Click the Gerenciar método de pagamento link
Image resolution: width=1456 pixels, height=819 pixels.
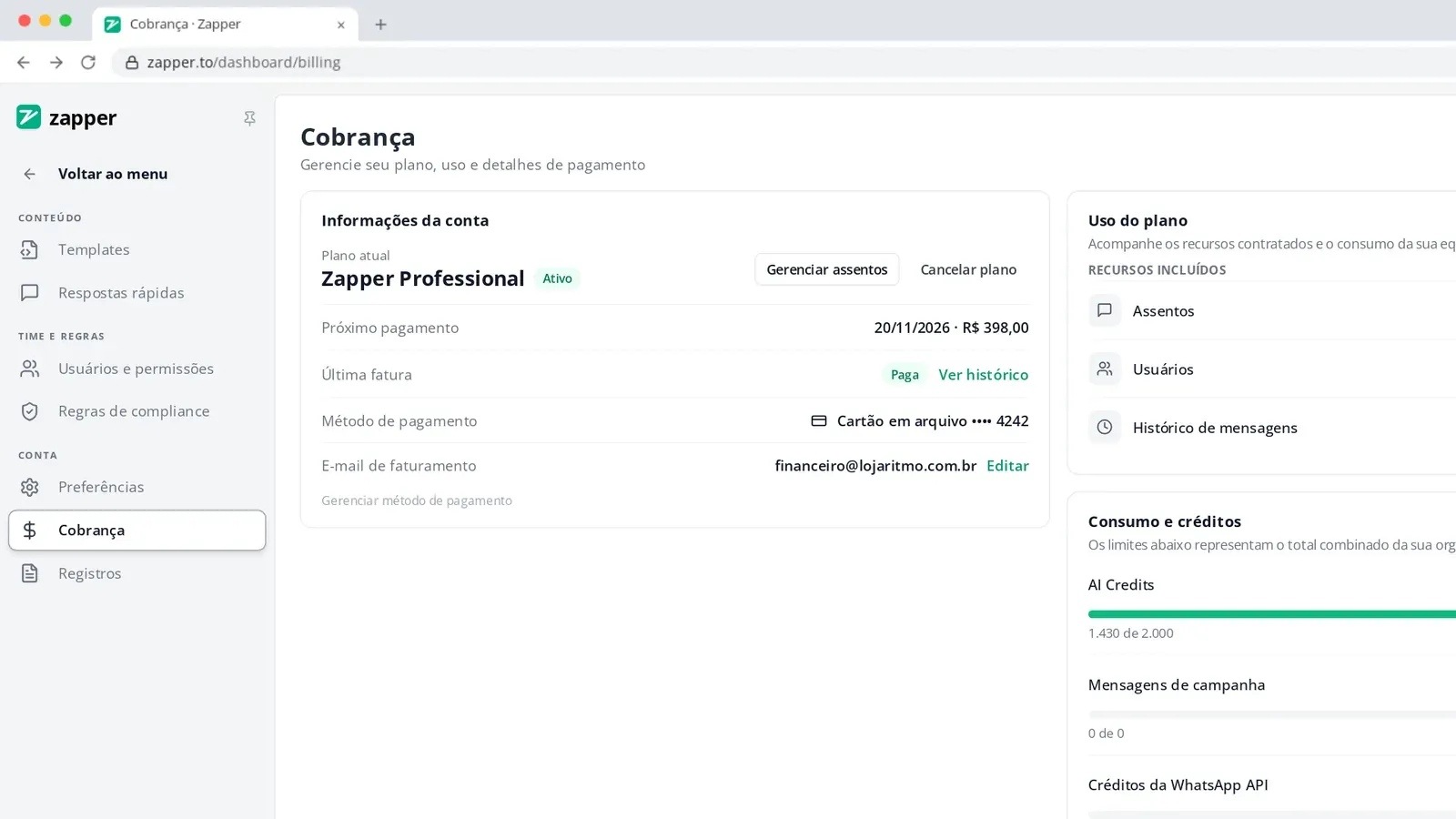click(x=417, y=500)
